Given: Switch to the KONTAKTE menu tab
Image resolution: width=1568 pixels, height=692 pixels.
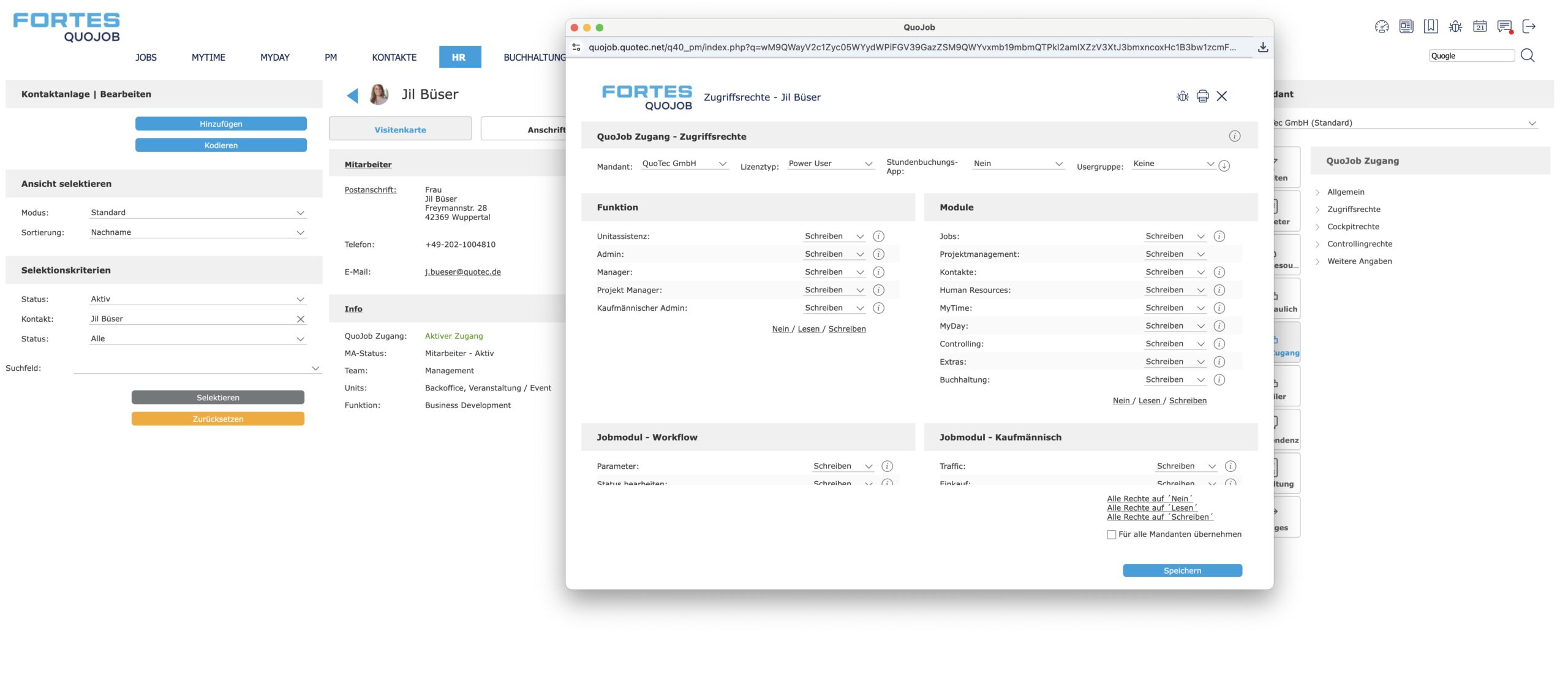Looking at the screenshot, I should pyautogui.click(x=394, y=58).
